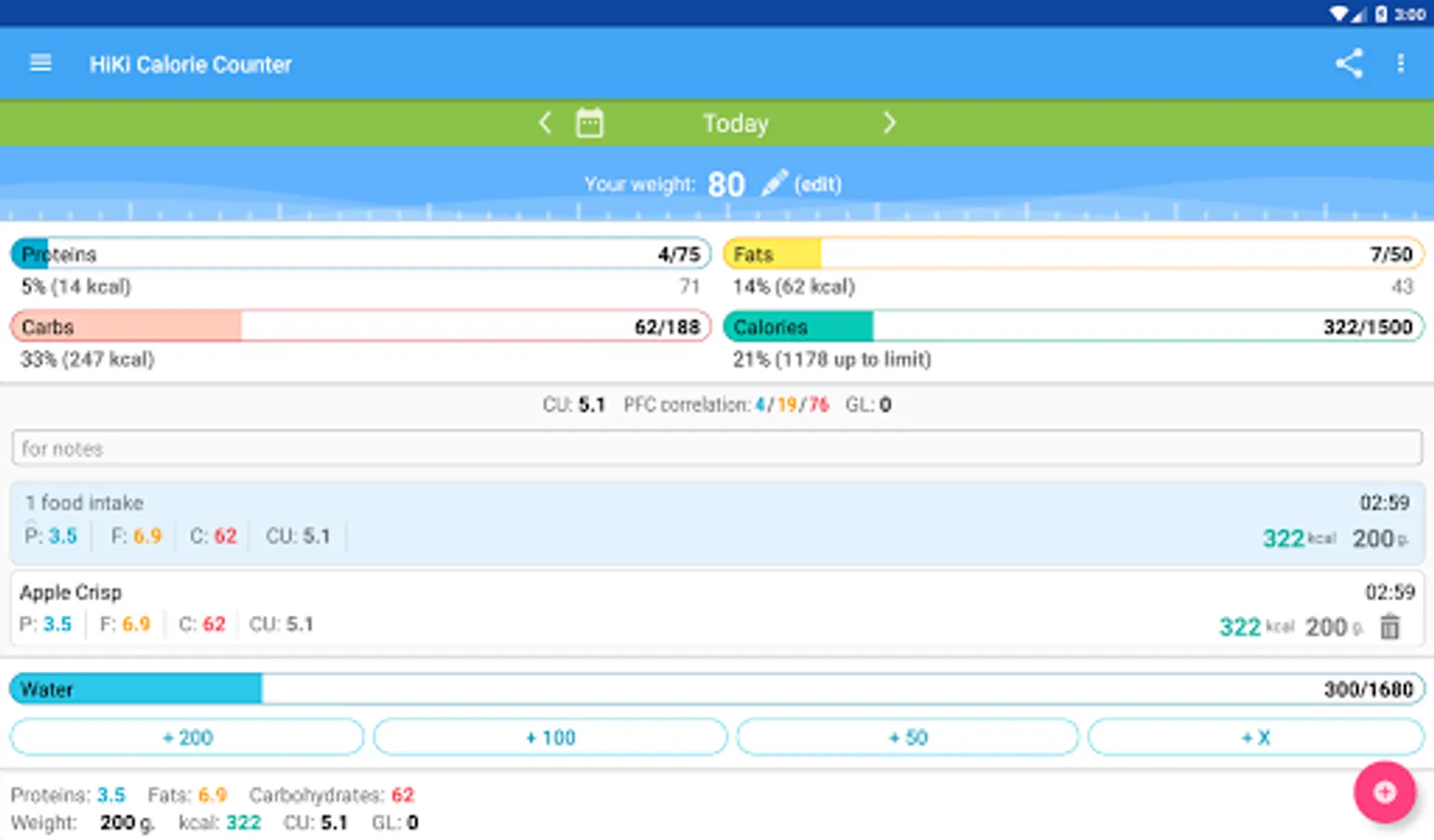Go to the previous day
The height and width of the screenshot is (840, 1434).
pyautogui.click(x=545, y=122)
